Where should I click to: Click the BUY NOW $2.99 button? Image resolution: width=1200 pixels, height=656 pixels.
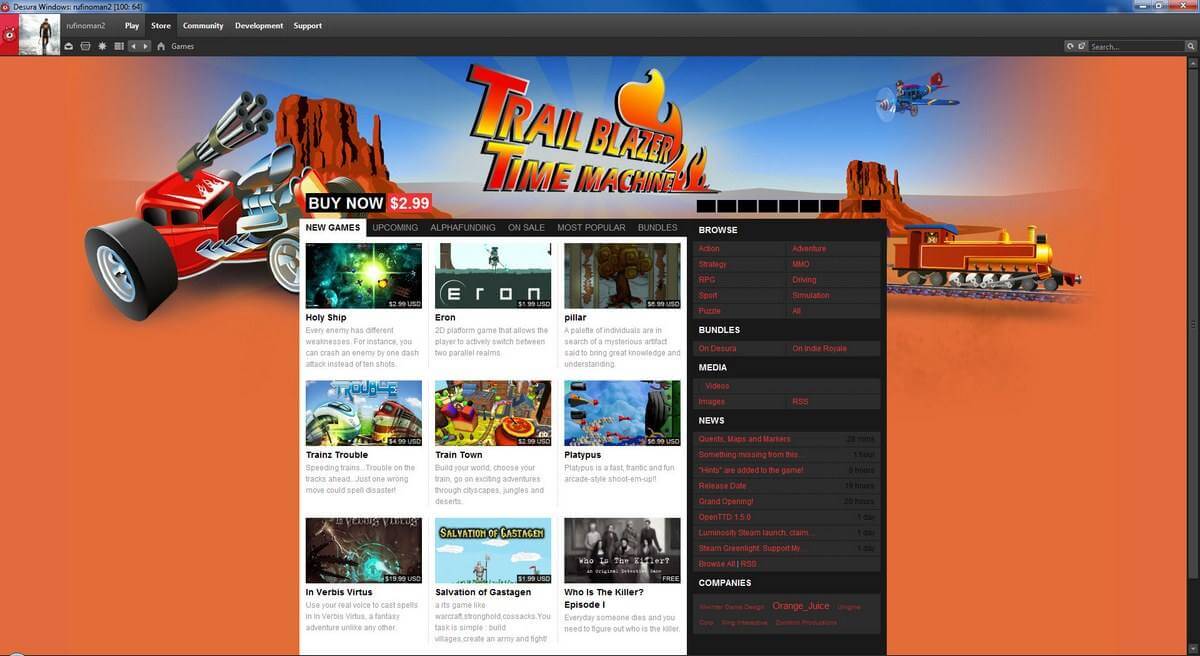368,203
